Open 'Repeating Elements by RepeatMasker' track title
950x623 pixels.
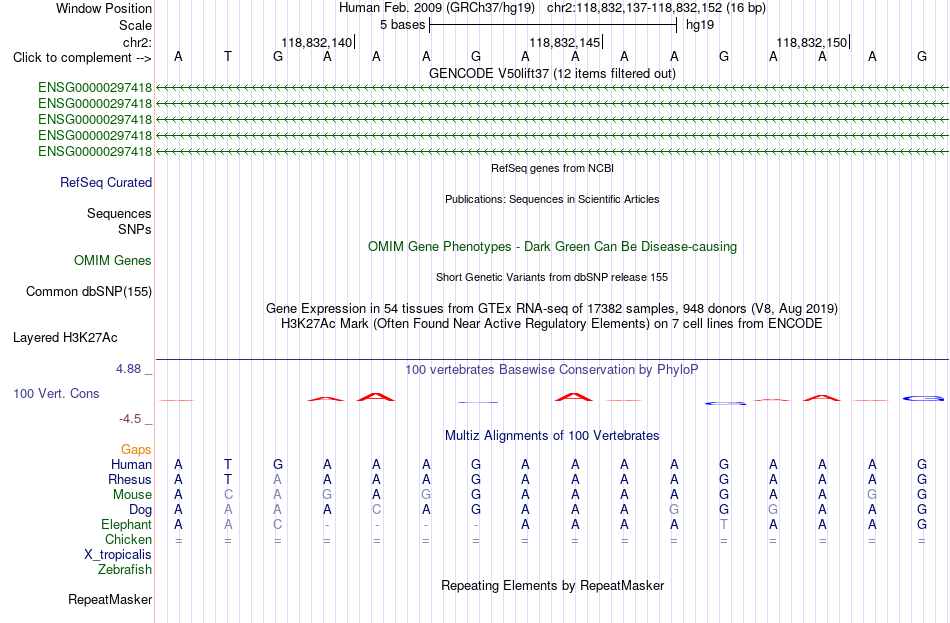552,586
